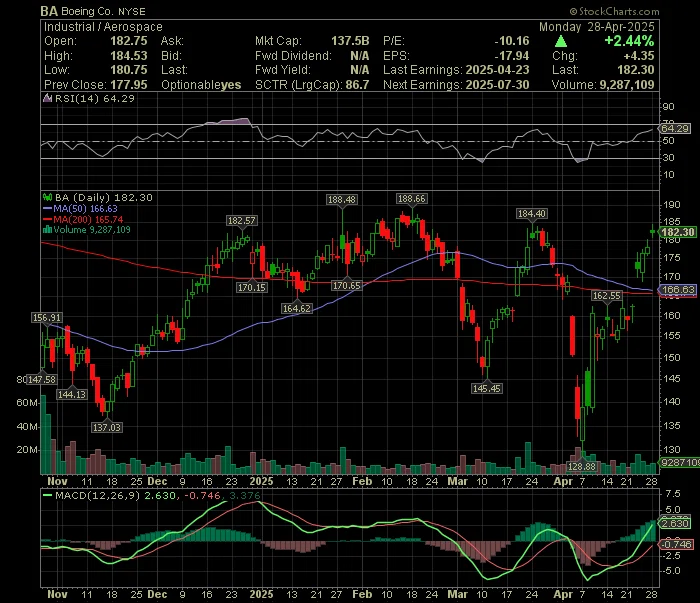This screenshot has height=603, width=700.
Task: Click the 166.63 MA(50) axis tag
Action: (678, 290)
